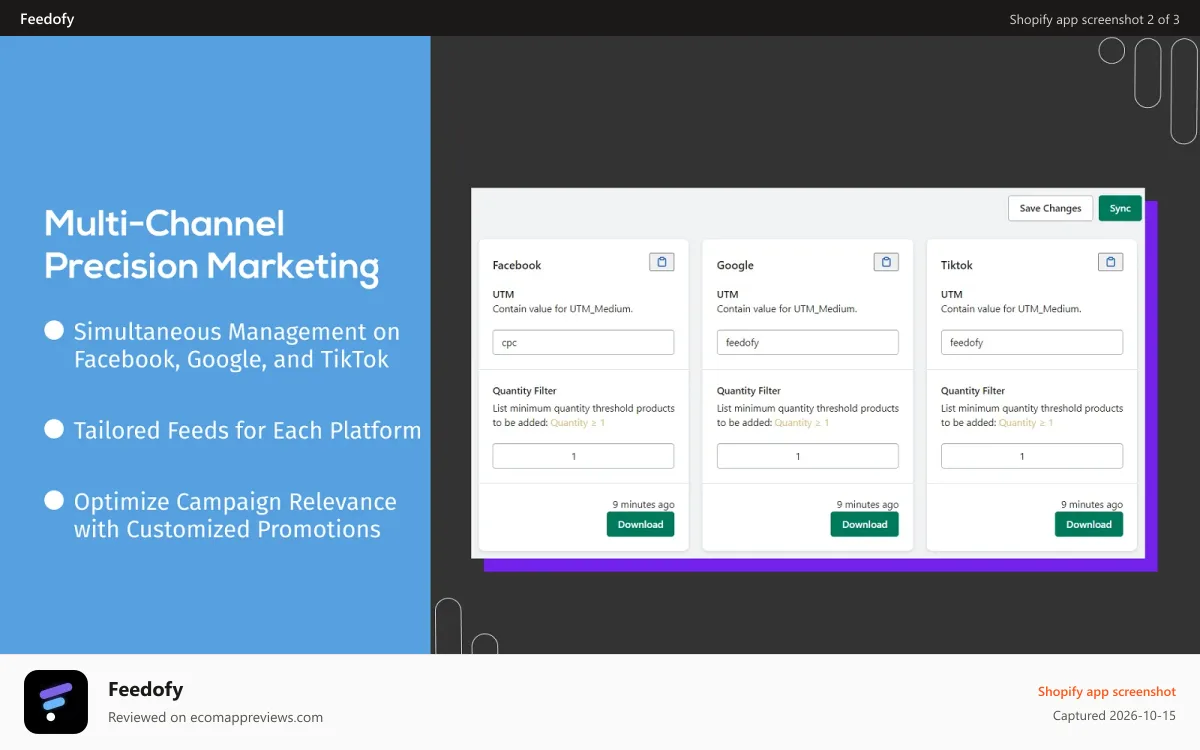Click 'Captured 2026-10-15' text

point(1114,716)
